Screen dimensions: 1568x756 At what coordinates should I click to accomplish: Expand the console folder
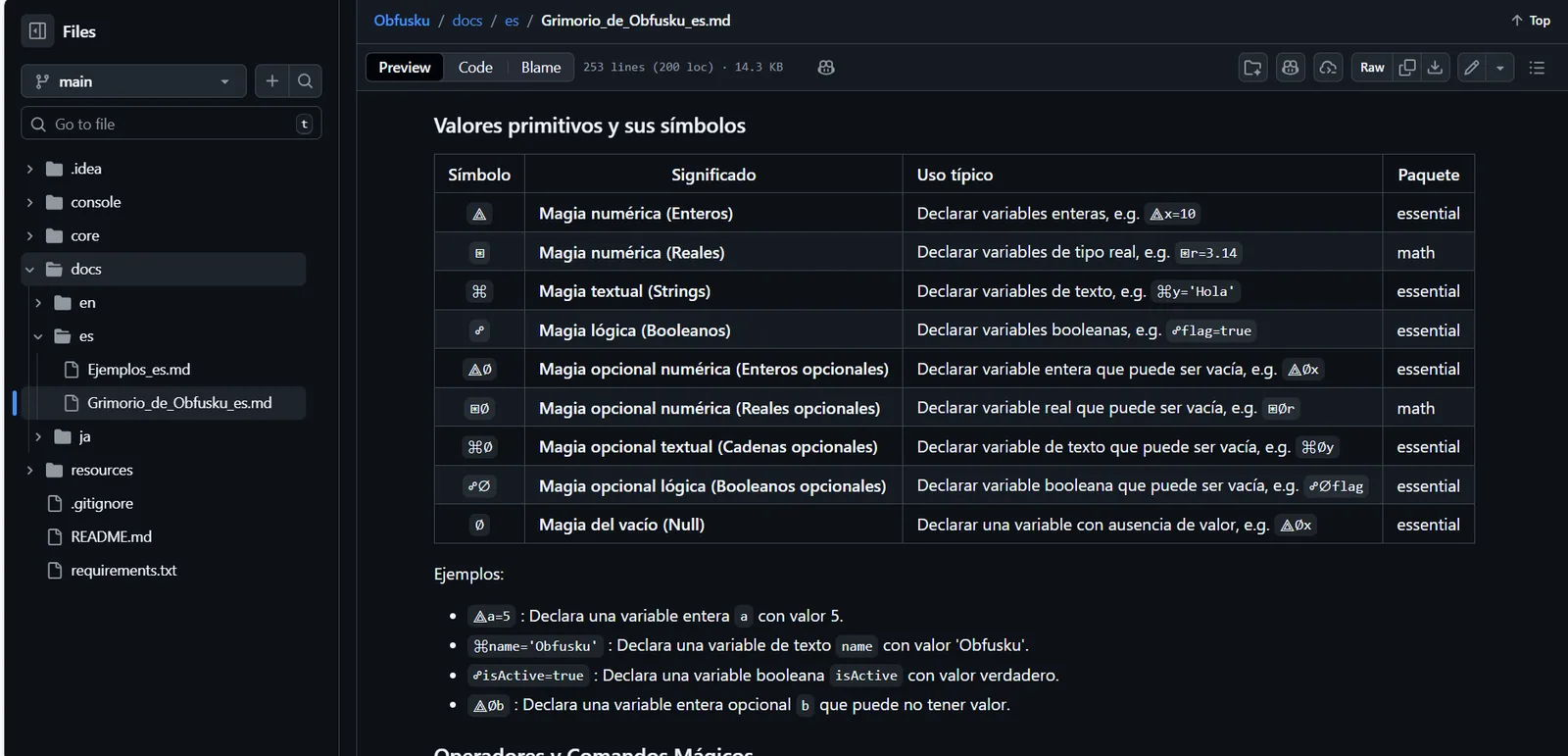click(29, 202)
